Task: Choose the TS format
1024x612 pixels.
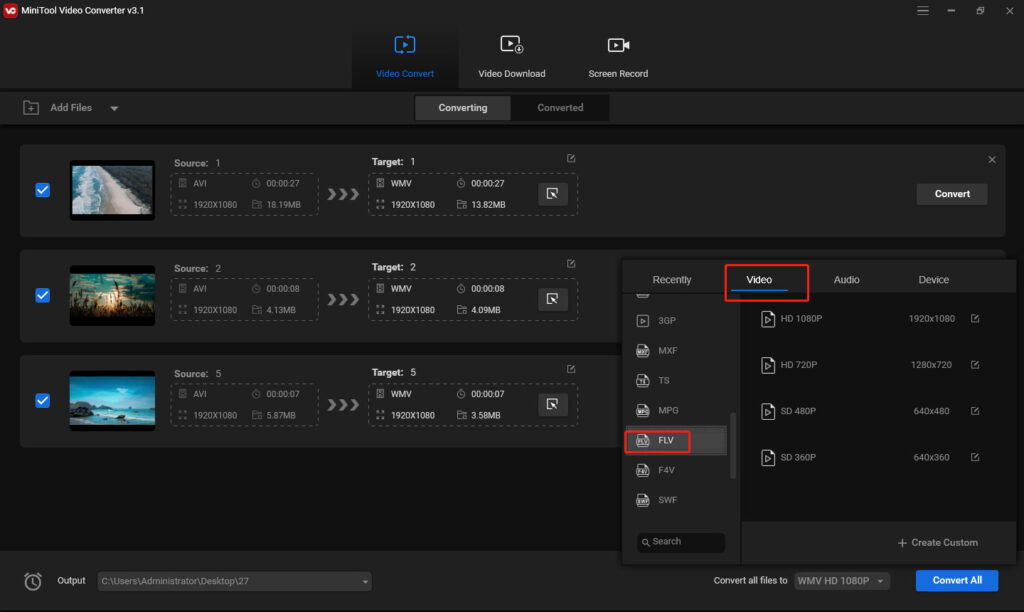Action: pyautogui.click(x=676, y=381)
